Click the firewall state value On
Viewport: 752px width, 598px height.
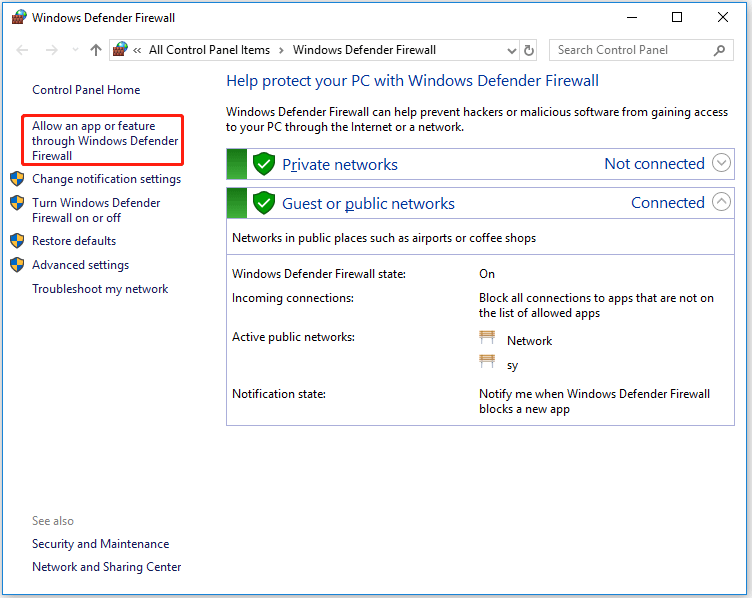point(487,274)
